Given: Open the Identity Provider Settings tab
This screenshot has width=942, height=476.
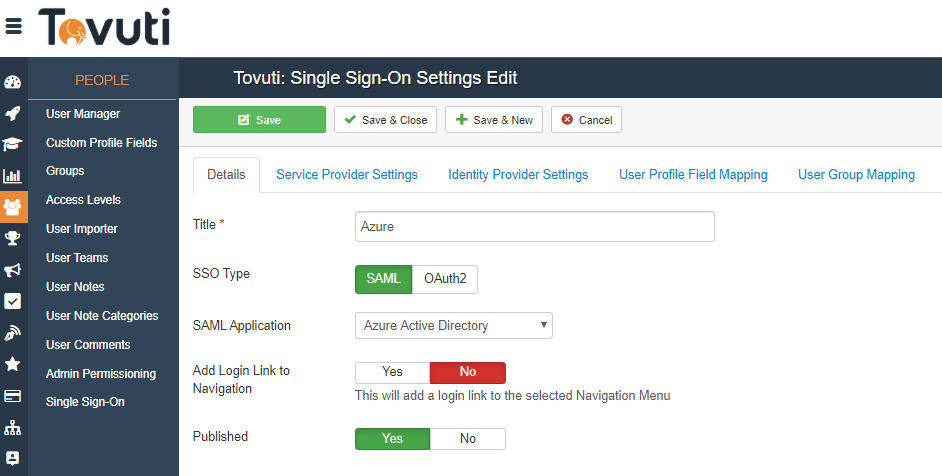Looking at the screenshot, I should pos(518,174).
